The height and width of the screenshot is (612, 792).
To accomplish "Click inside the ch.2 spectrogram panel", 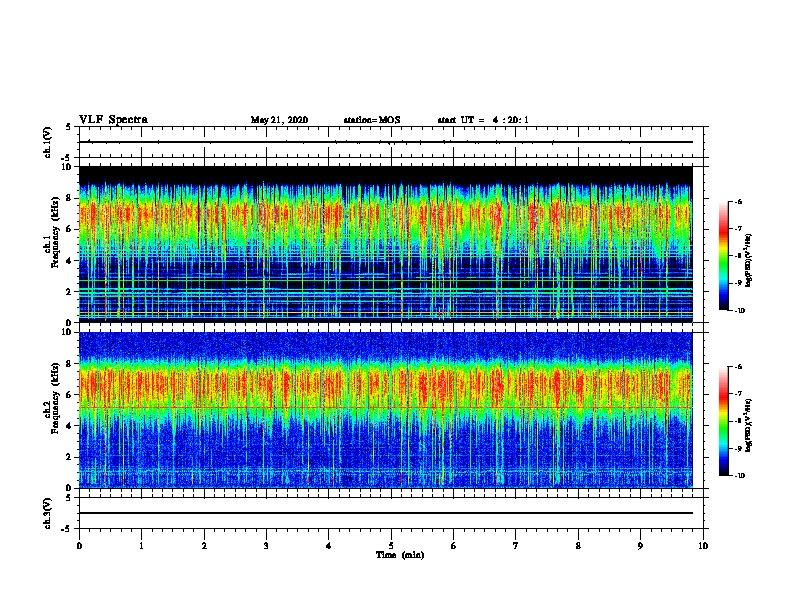I will click(386, 410).
